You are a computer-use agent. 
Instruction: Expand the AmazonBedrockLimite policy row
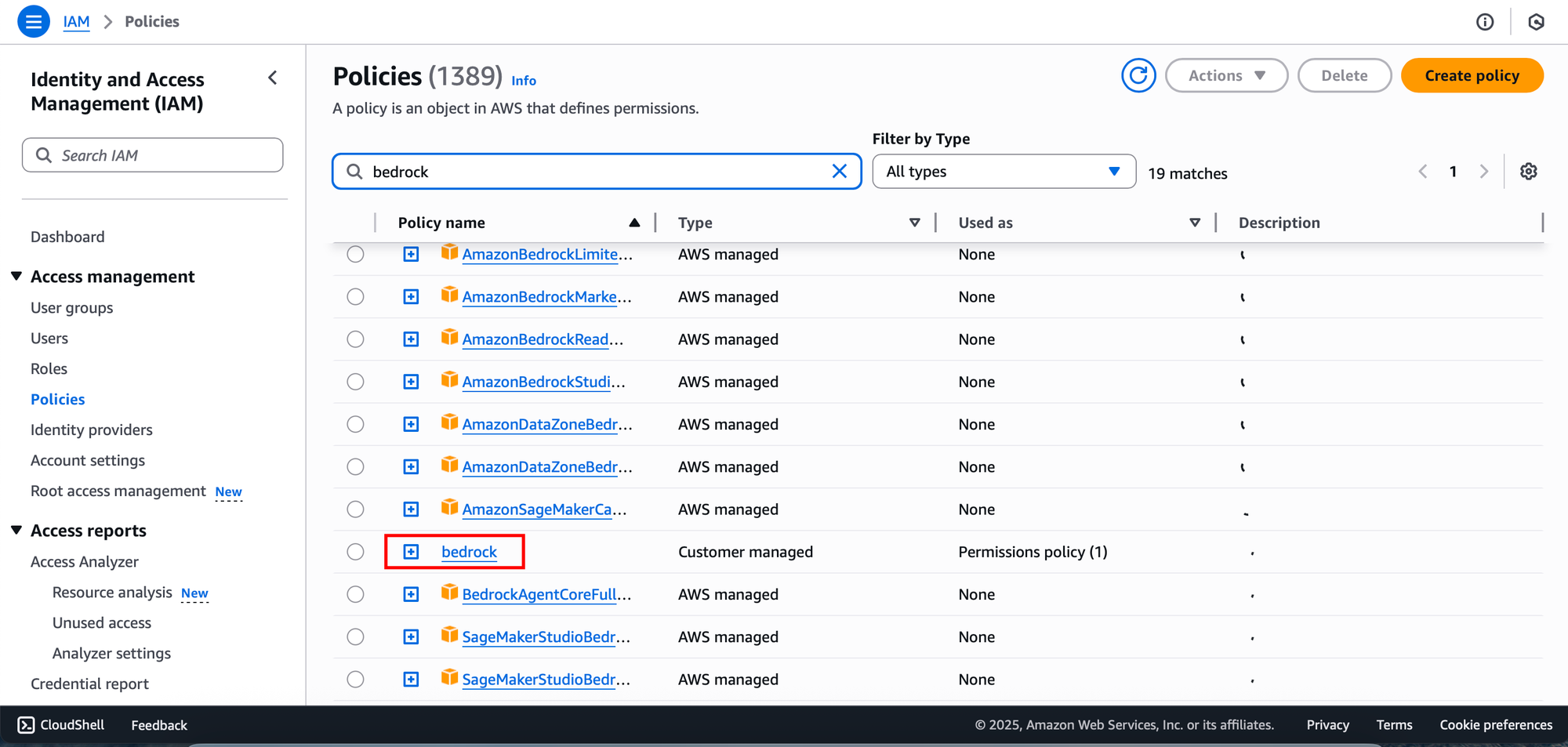pos(411,254)
